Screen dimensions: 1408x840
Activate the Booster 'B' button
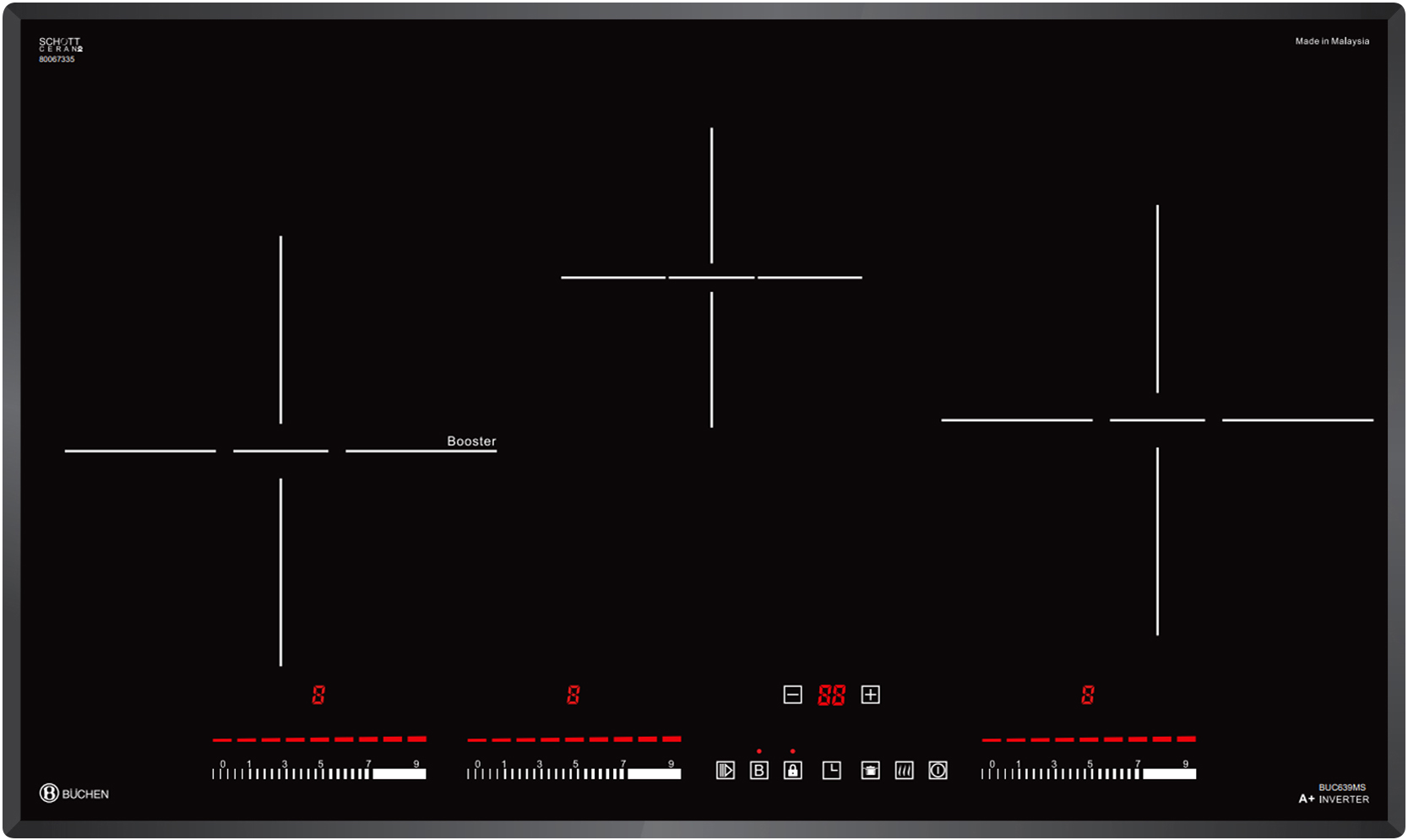click(x=758, y=770)
